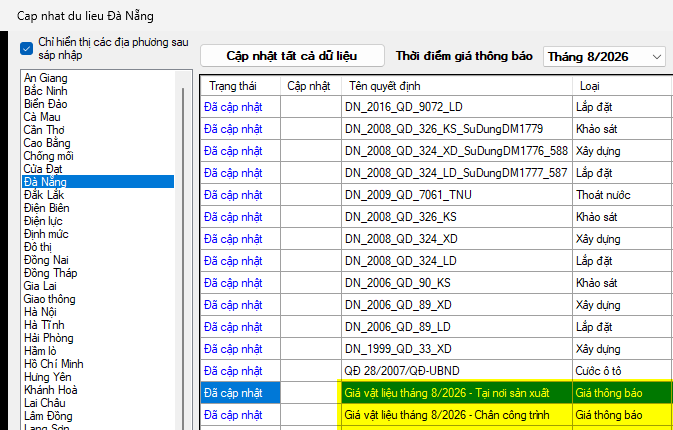
Task: Click QĐ 28/2007/QĐ-UBND row
Action: [436, 371]
